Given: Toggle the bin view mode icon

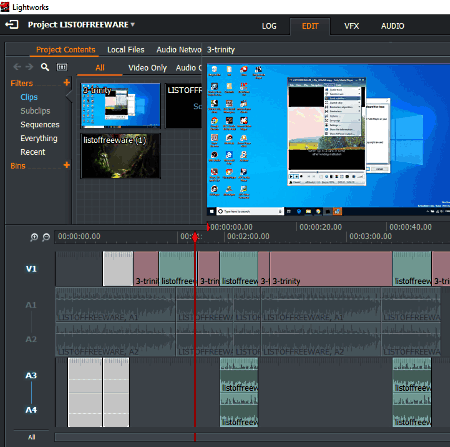Looking at the screenshot, I should tap(62, 67).
